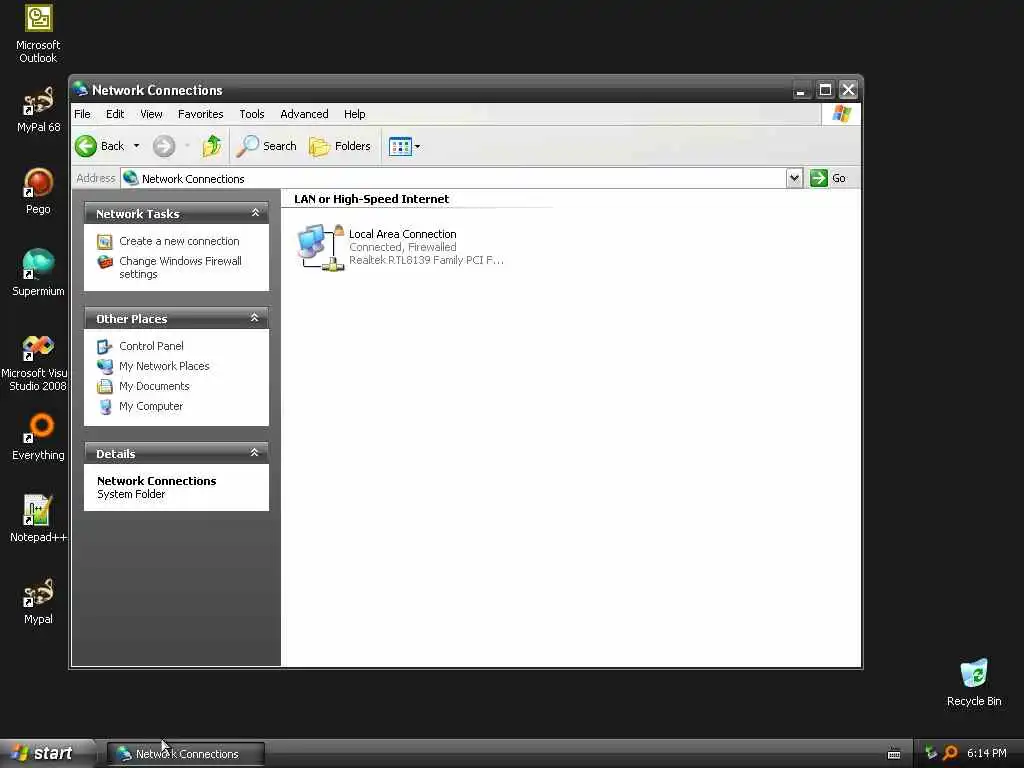Click the Search toolbar button
This screenshot has width=1024, height=768.
(x=266, y=146)
